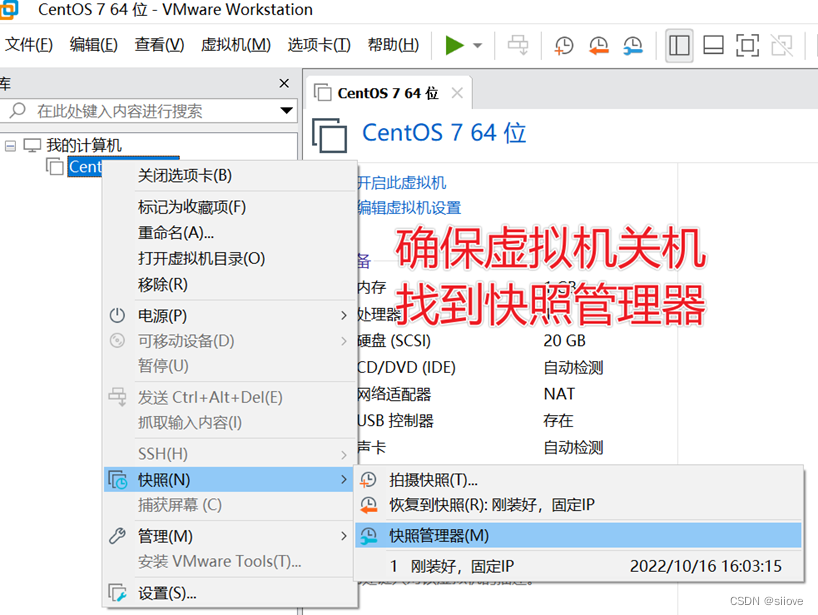
Task: Click Snapshot Manager toolbar icon
Action: (633, 46)
